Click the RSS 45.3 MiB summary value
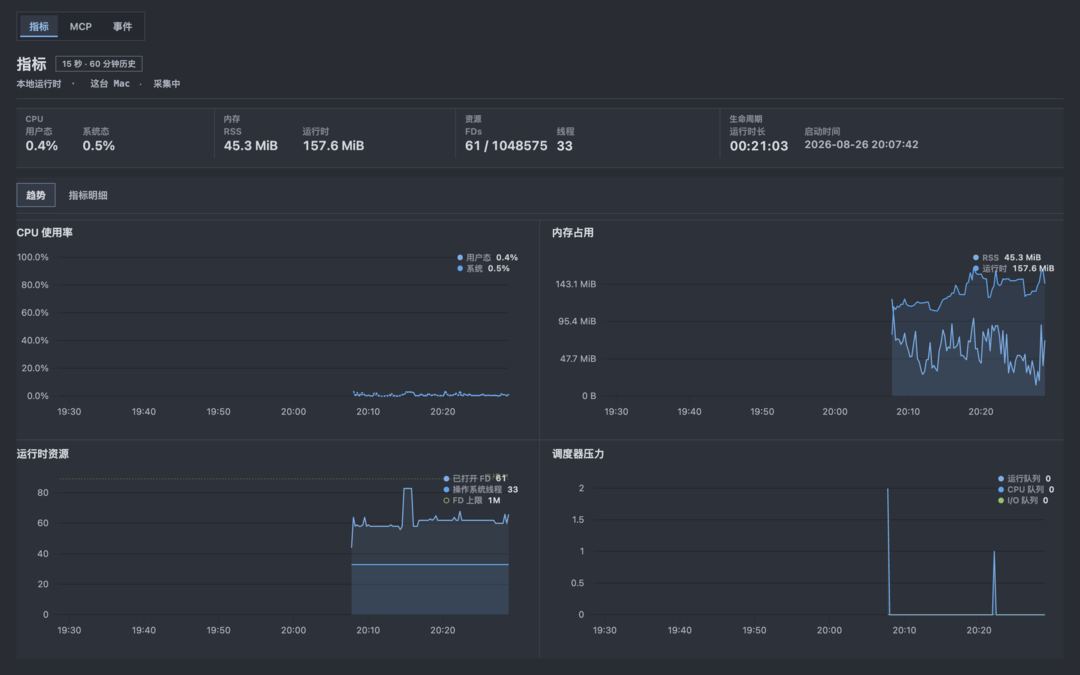 point(251,145)
